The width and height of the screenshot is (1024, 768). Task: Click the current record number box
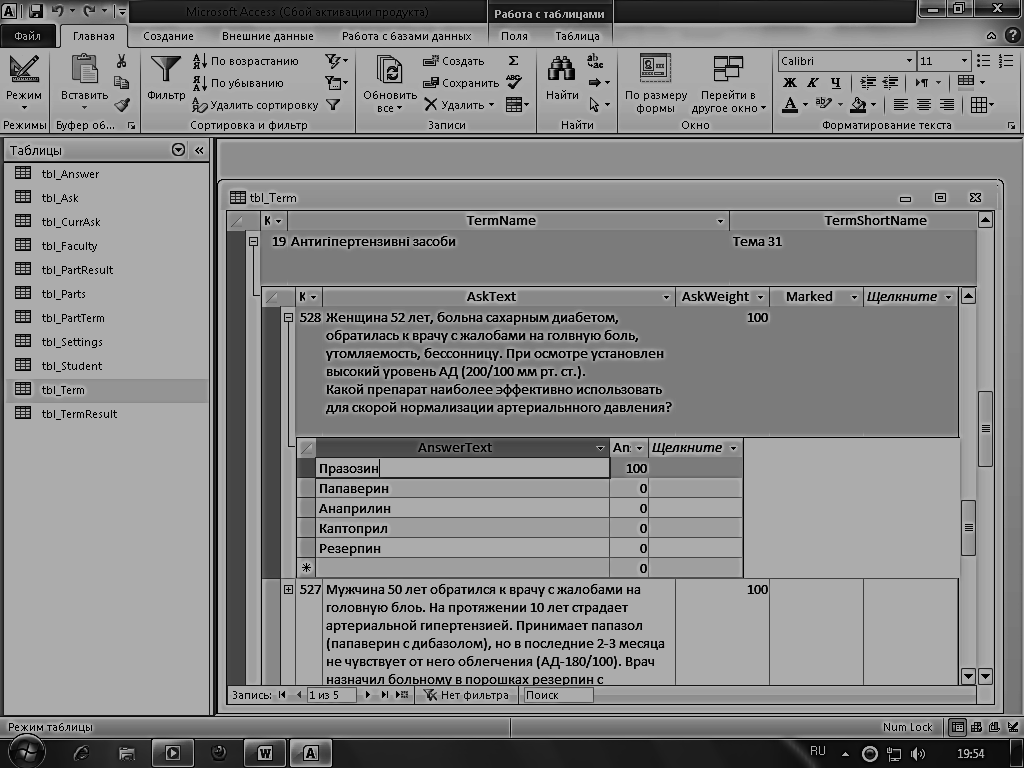(x=332, y=695)
